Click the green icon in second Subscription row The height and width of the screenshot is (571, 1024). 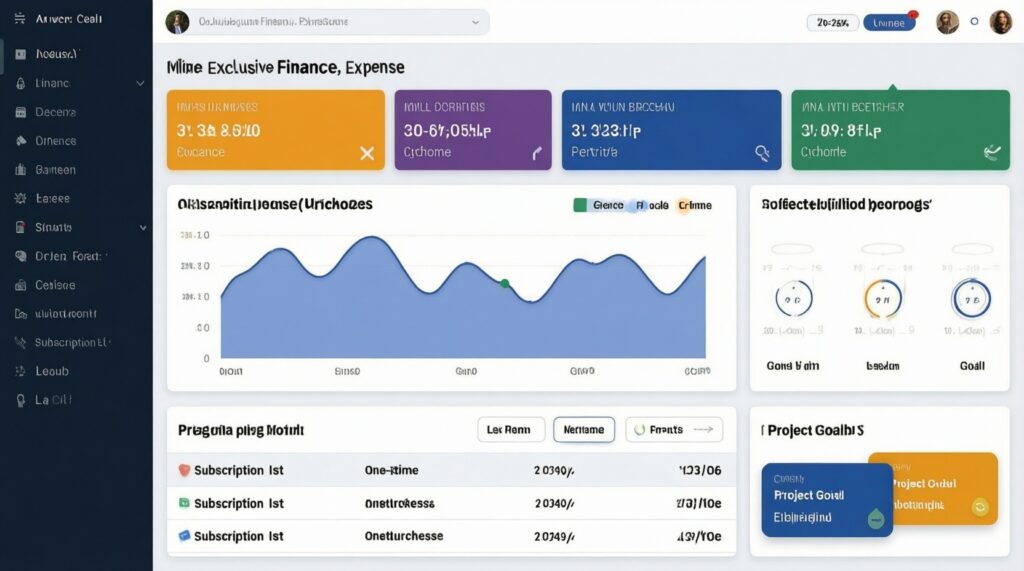click(x=183, y=503)
